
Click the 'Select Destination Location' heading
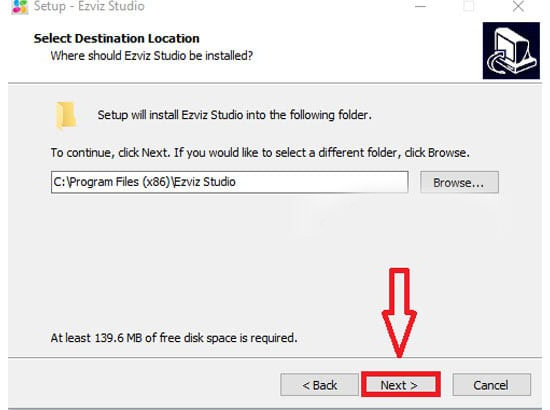[116, 38]
